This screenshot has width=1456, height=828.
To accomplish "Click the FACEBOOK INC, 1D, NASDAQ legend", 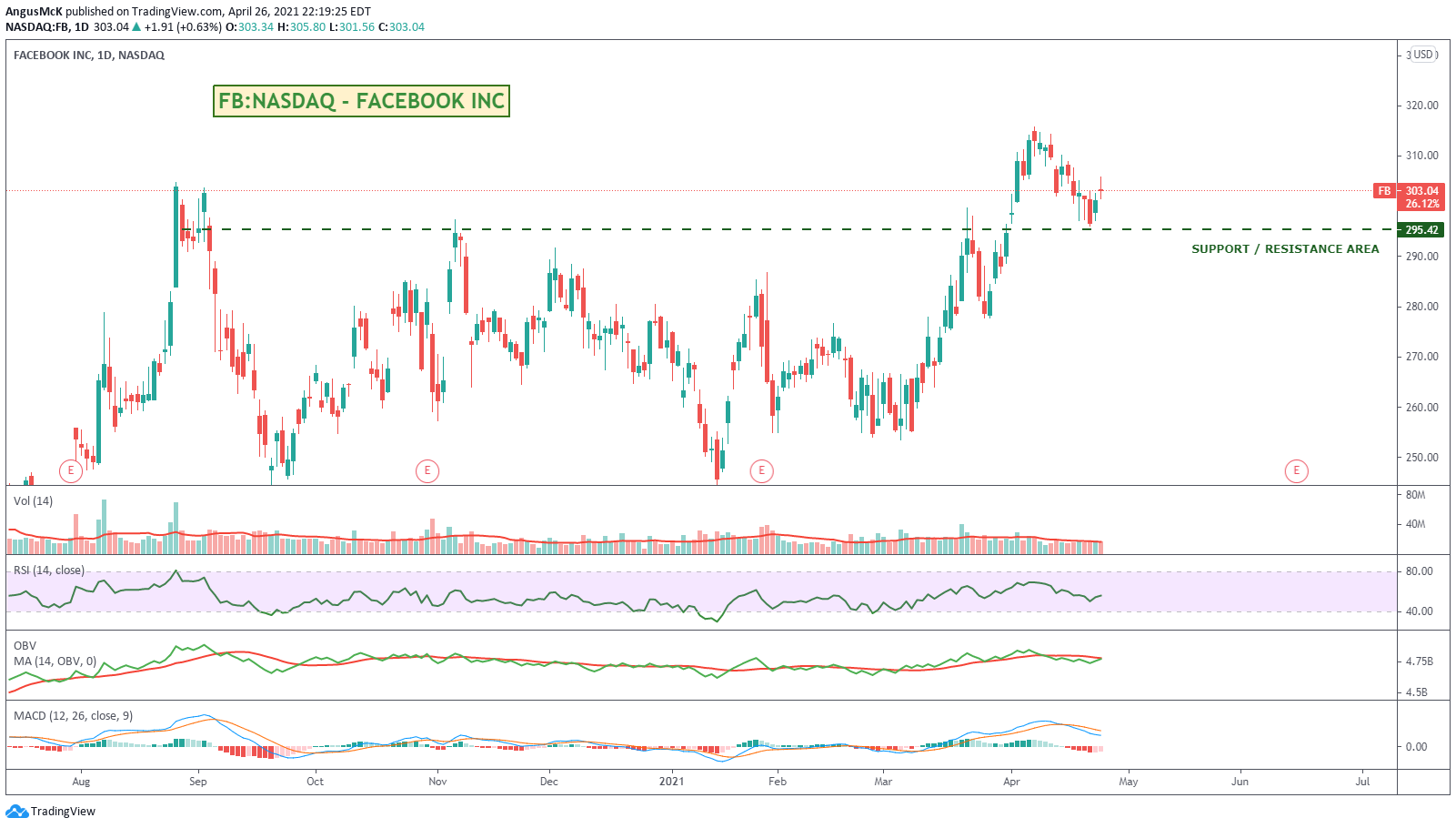I will [89, 56].
